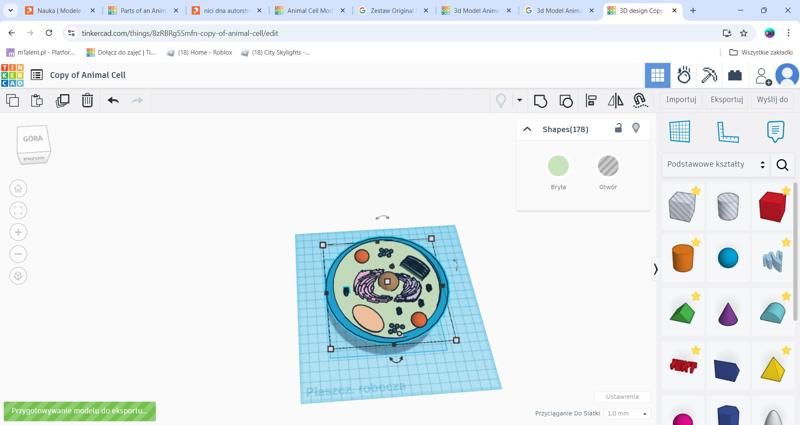This screenshot has height=425, width=800.
Task: Open the Podstawowe kształty shape category dropdown
Action: coord(716,164)
